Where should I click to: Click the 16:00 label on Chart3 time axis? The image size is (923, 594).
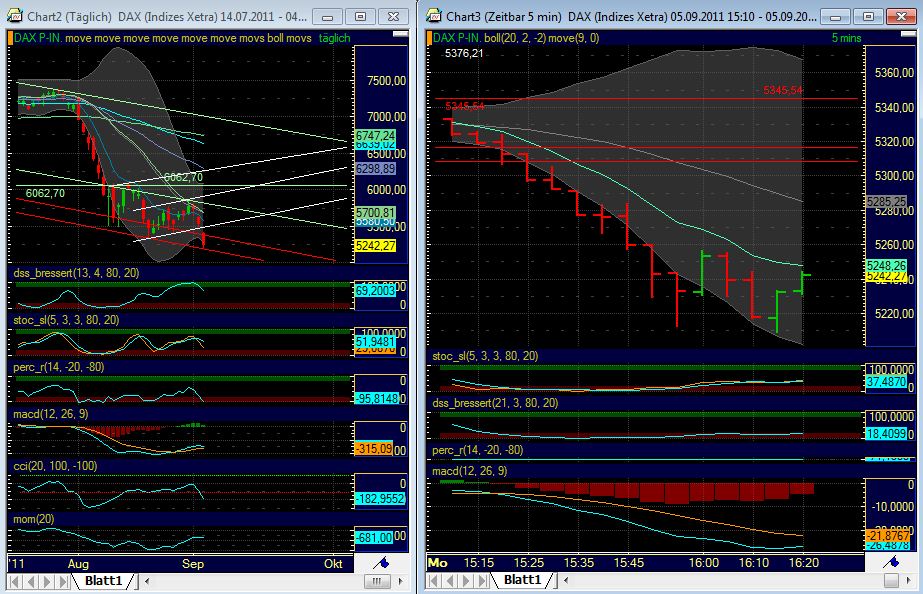coord(704,563)
